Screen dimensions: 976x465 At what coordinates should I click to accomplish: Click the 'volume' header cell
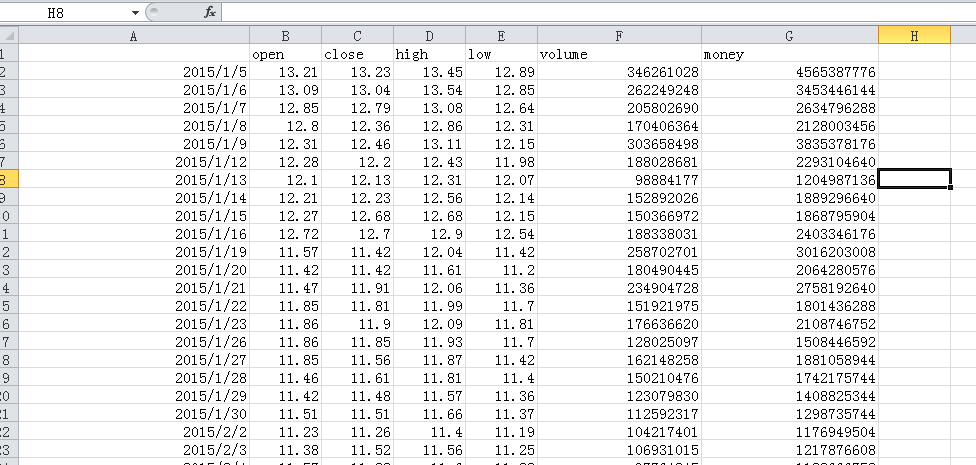(619, 54)
